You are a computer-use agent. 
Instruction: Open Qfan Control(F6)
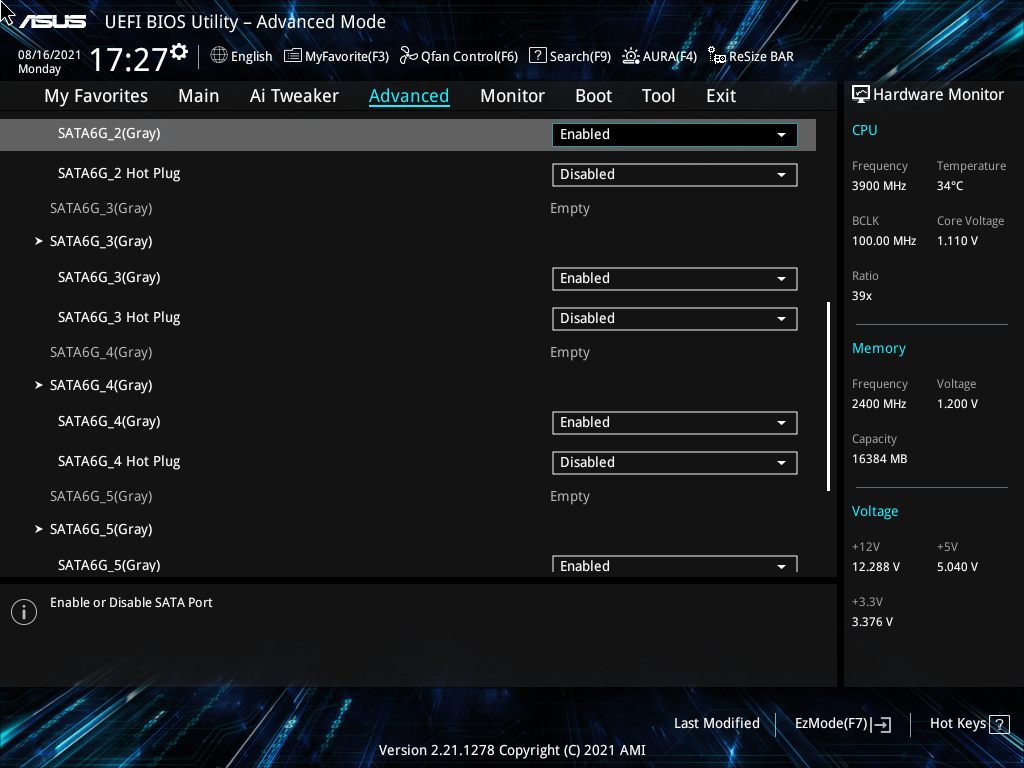(459, 56)
